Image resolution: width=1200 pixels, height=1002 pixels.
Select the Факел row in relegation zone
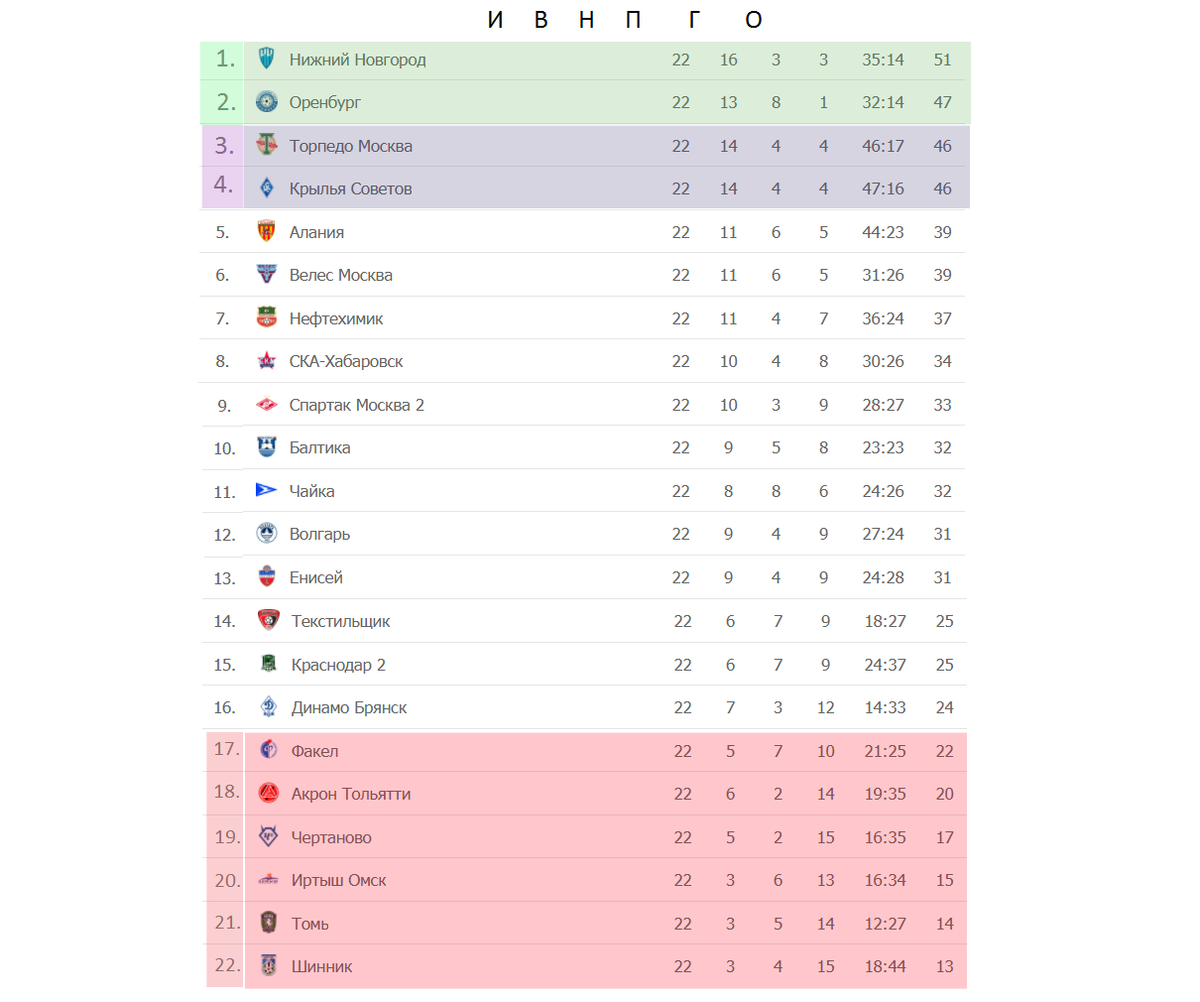point(587,751)
